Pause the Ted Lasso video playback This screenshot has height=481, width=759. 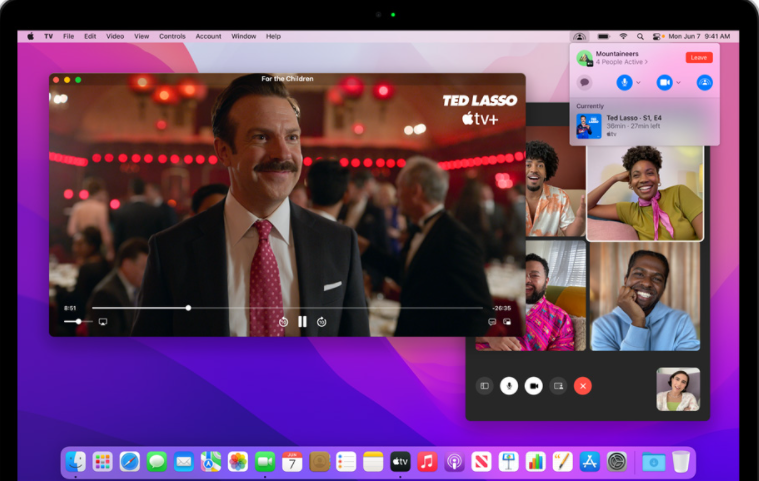tap(303, 322)
